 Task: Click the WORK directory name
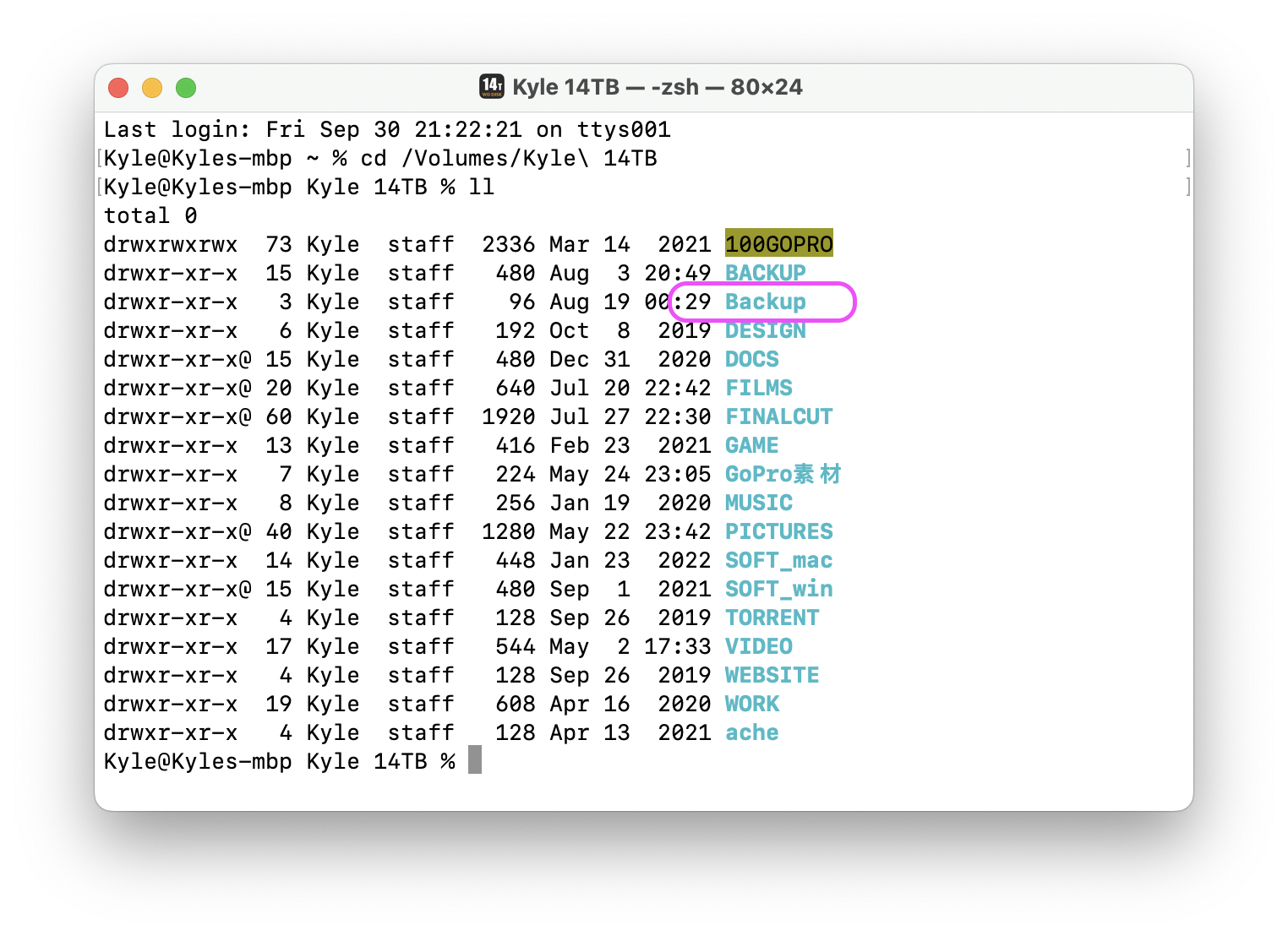pos(752,704)
